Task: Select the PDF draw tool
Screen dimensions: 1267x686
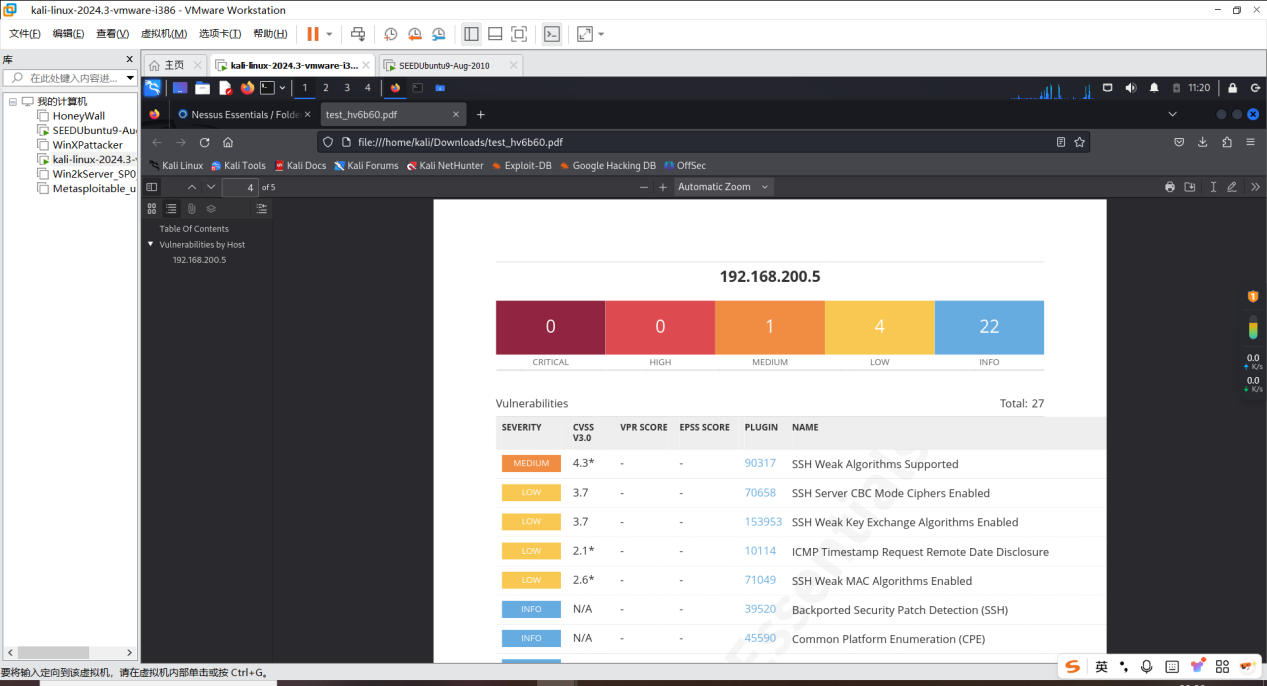Action: click(x=1232, y=187)
